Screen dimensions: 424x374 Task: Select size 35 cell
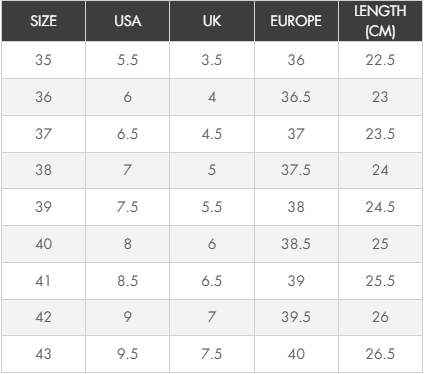point(43,60)
